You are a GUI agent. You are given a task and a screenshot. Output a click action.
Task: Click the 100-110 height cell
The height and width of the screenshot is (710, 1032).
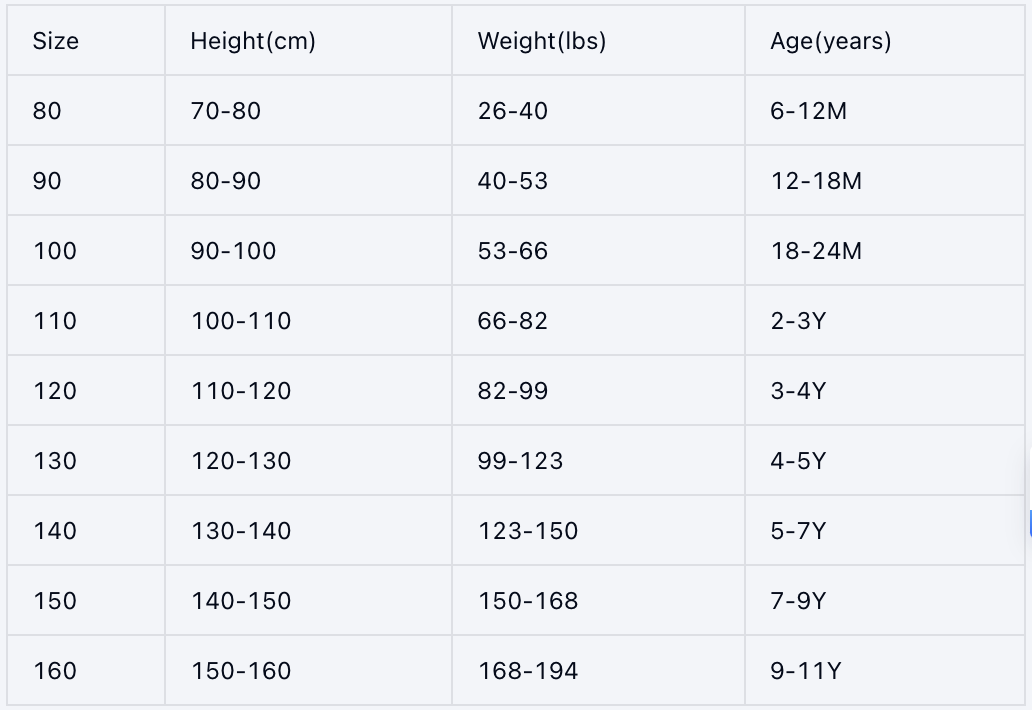coord(241,321)
